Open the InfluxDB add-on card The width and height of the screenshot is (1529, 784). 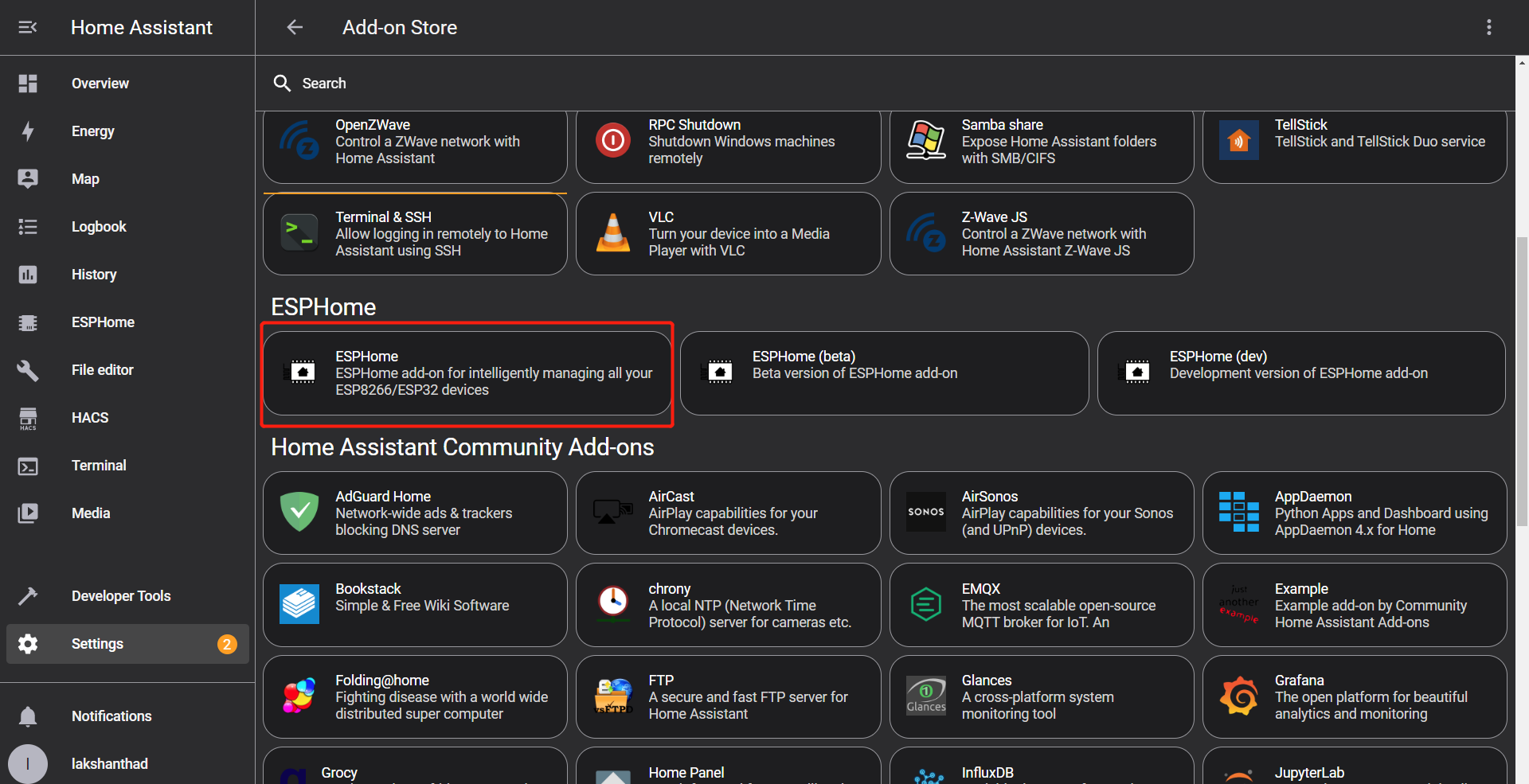pyautogui.click(x=1042, y=766)
